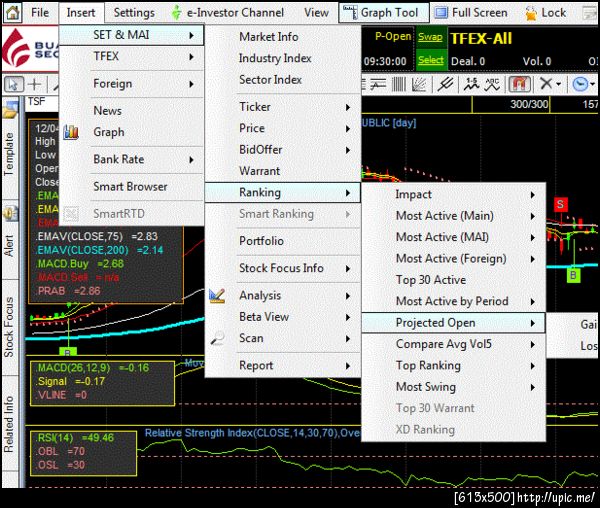Switch to Full Screen mode
This screenshot has height=508, width=600.
[x=471, y=13]
